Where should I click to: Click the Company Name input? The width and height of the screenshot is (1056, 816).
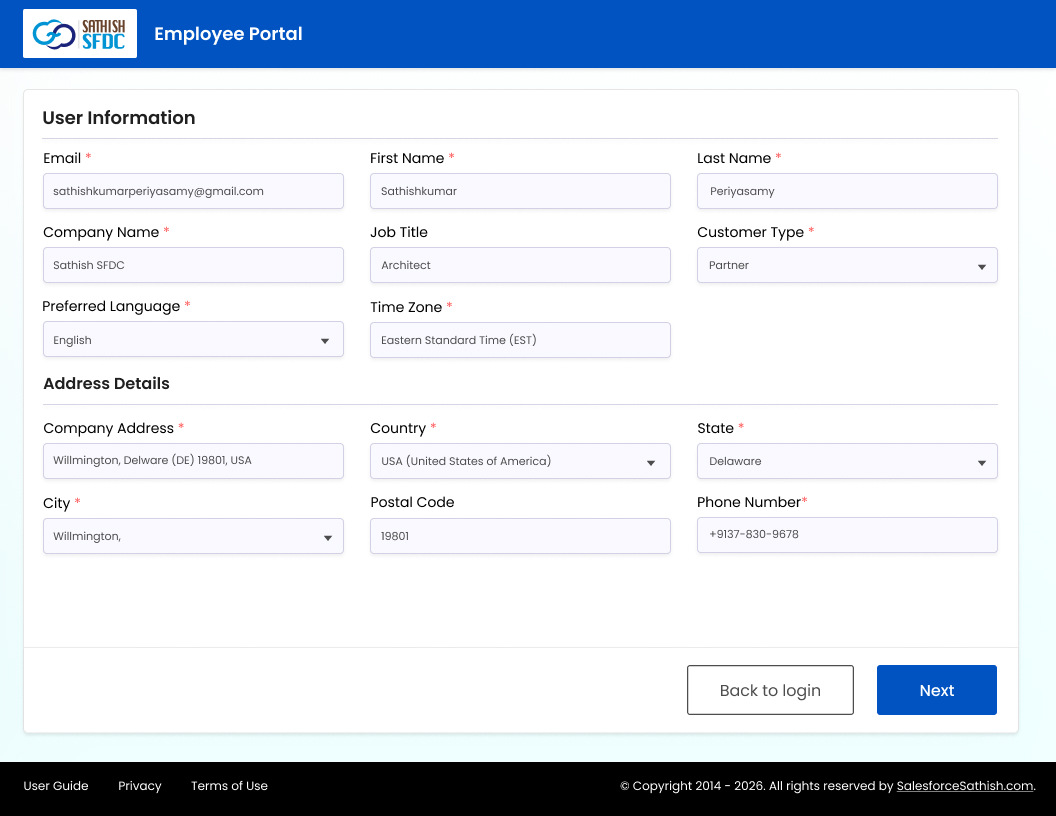coord(193,265)
